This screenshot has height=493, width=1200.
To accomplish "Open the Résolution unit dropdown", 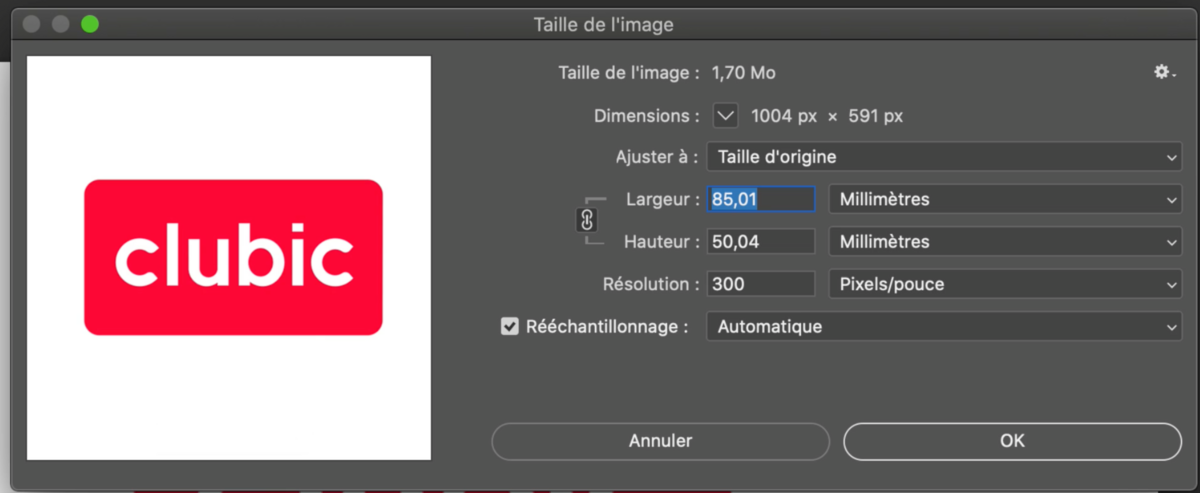I will pos(1005,284).
